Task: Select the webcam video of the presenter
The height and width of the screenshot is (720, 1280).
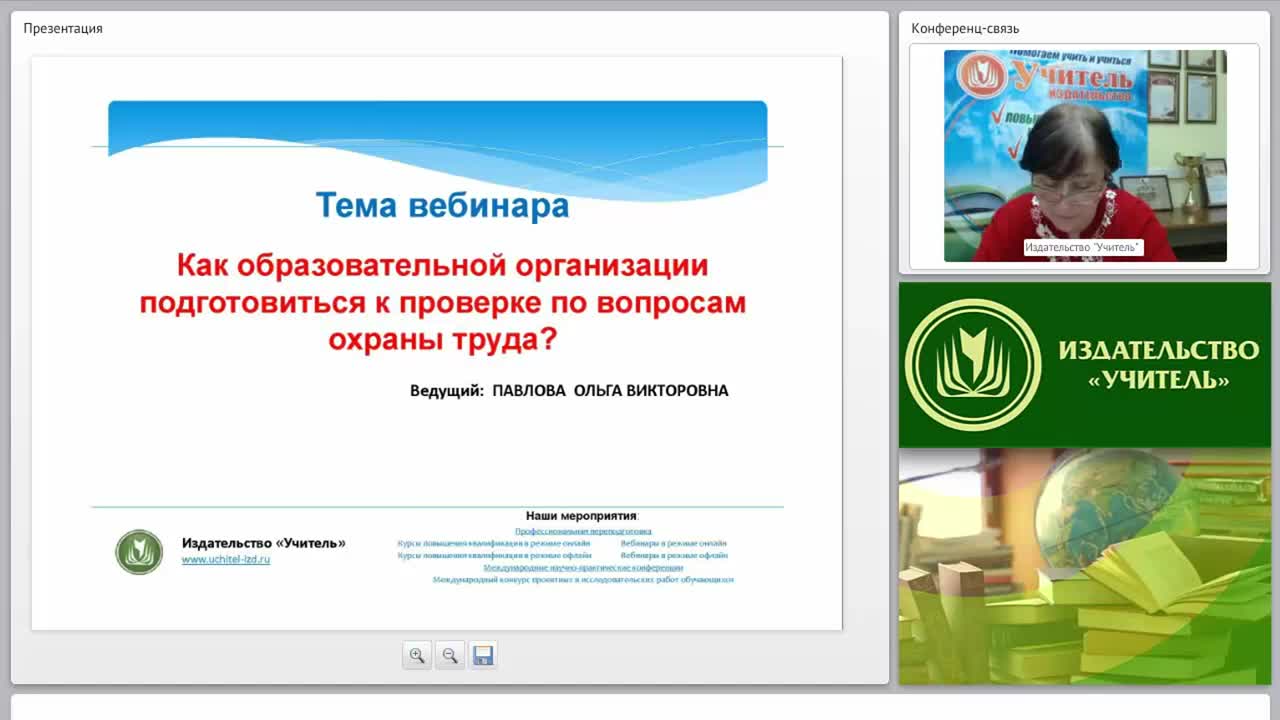Action: pos(1085,156)
